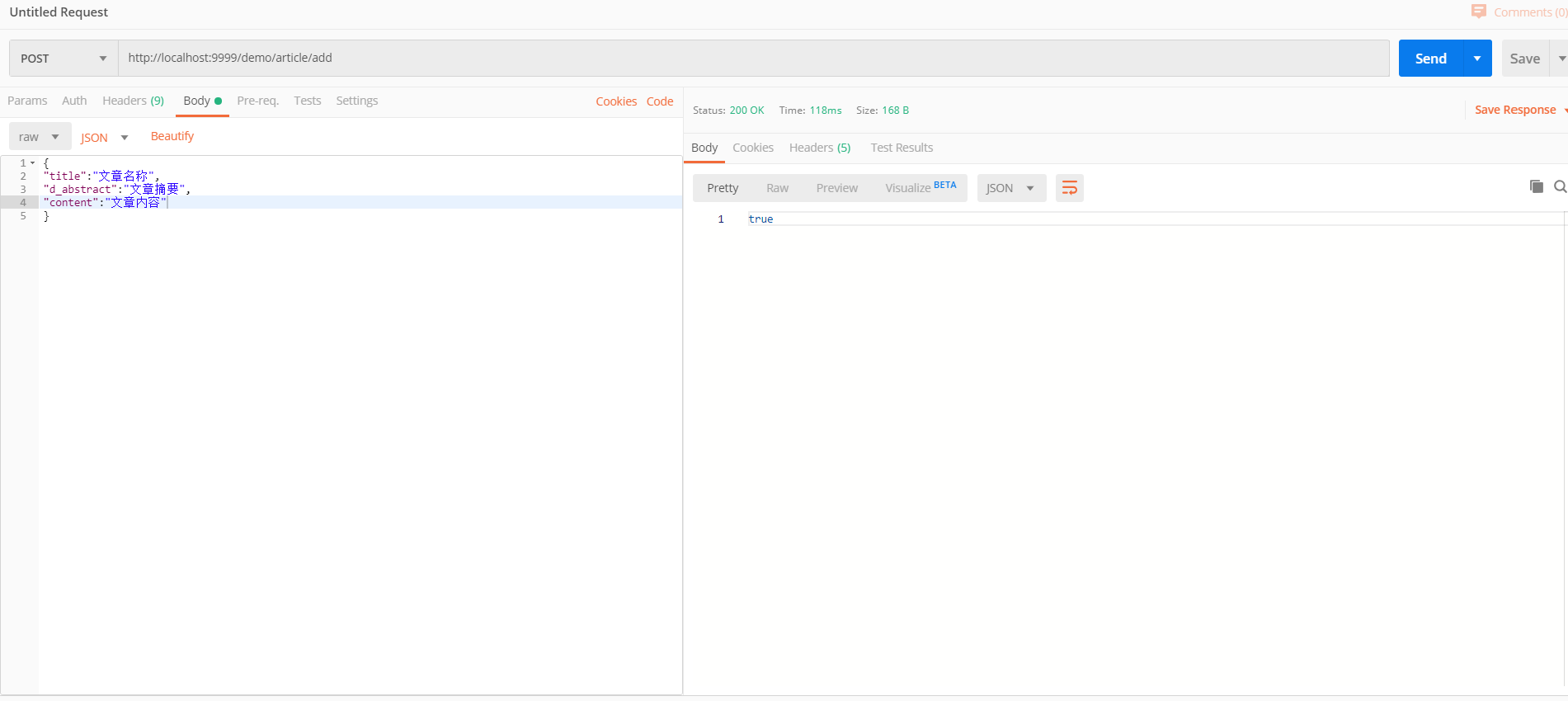Open the response JSON format dropdown
Image resolution: width=1568 pixels, height=701 pixels.
coord(1011,188)
